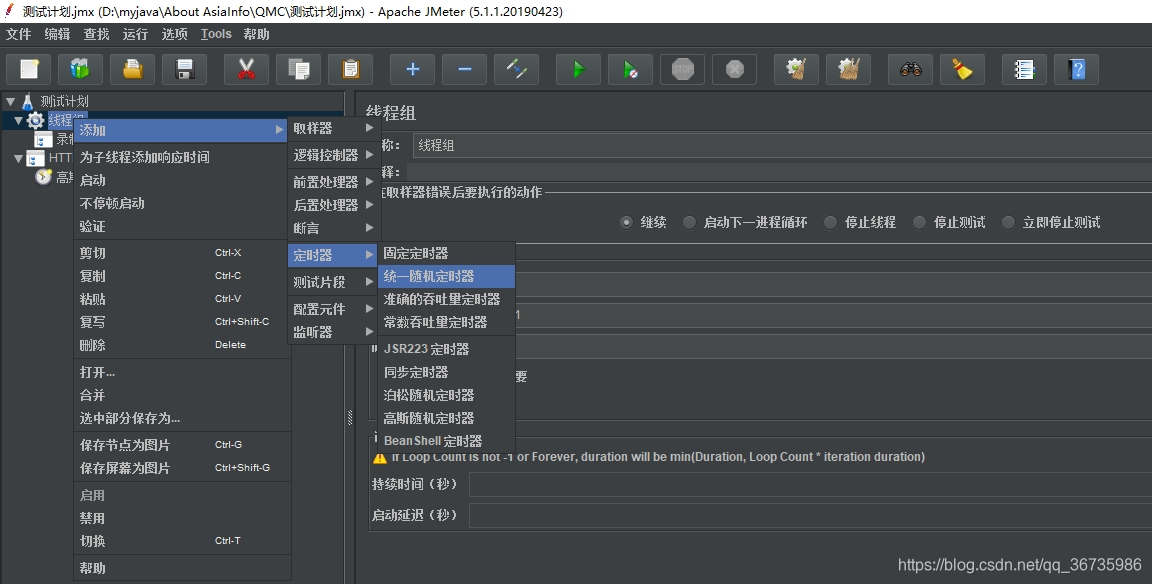Open function helper list icon
This screenshot has height=584, width=1152.
[1024, 70]
